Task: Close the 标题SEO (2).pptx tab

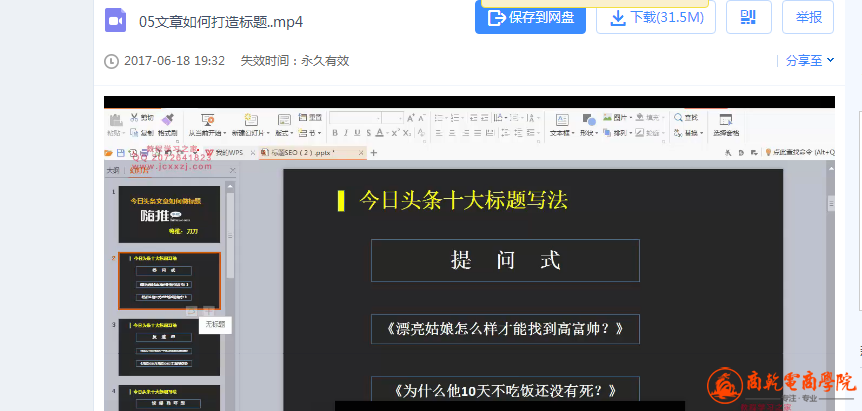Action: click(360, 152)
